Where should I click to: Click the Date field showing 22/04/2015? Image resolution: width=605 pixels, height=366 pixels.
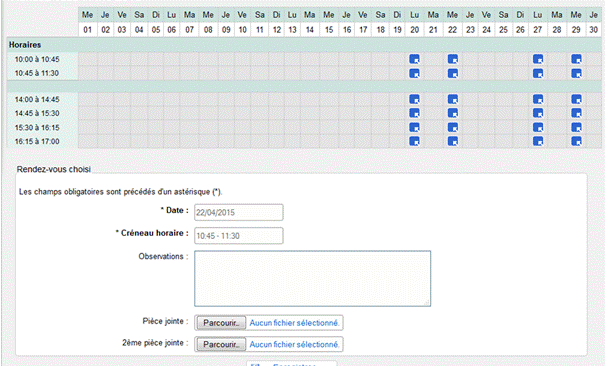point(239,213)
